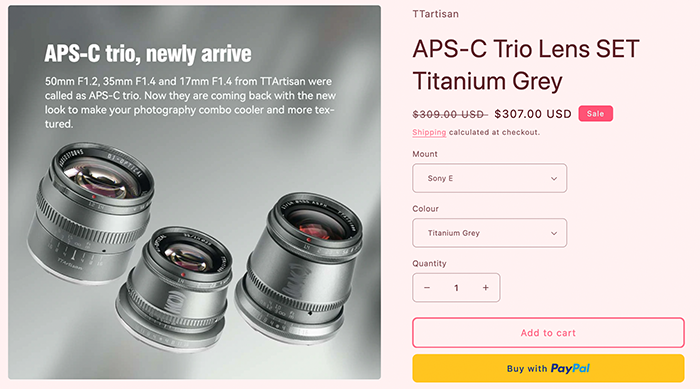This screenshot has width=700, height=389.
Task: Open the Shipping policy link
Action: pos(429,132)
